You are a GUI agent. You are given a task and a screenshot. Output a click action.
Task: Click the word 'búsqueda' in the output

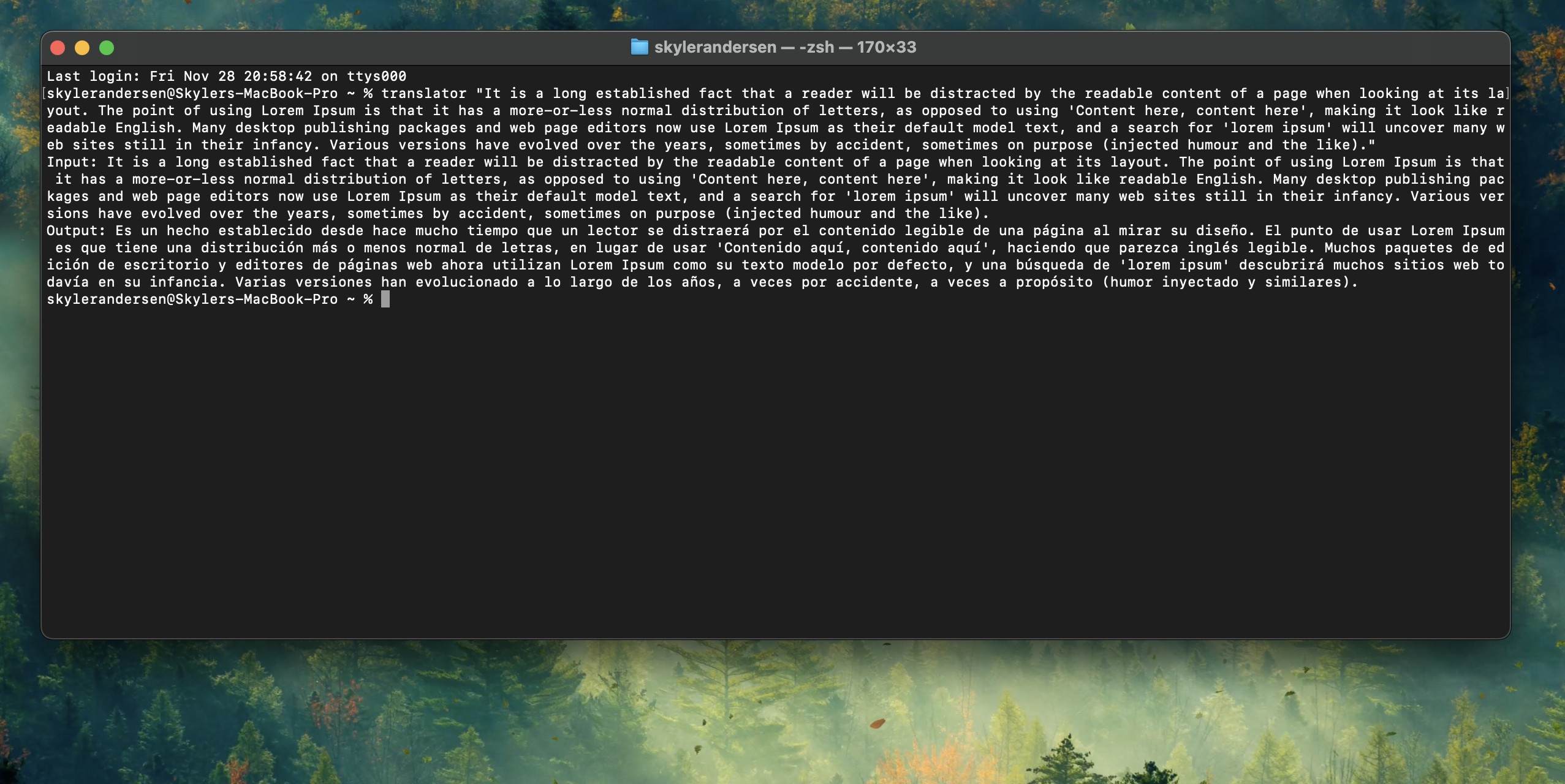(1050, 265)
